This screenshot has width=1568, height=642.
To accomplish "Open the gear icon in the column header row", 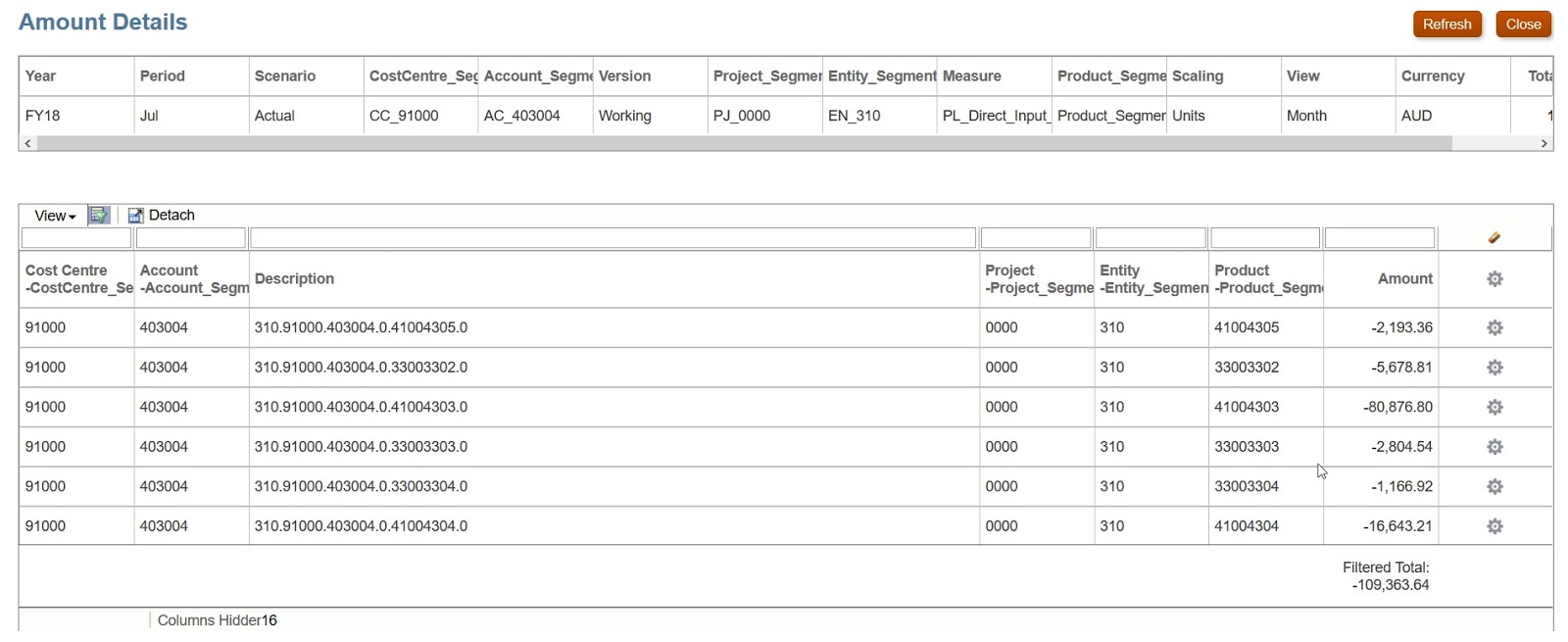I will 1494,279.
